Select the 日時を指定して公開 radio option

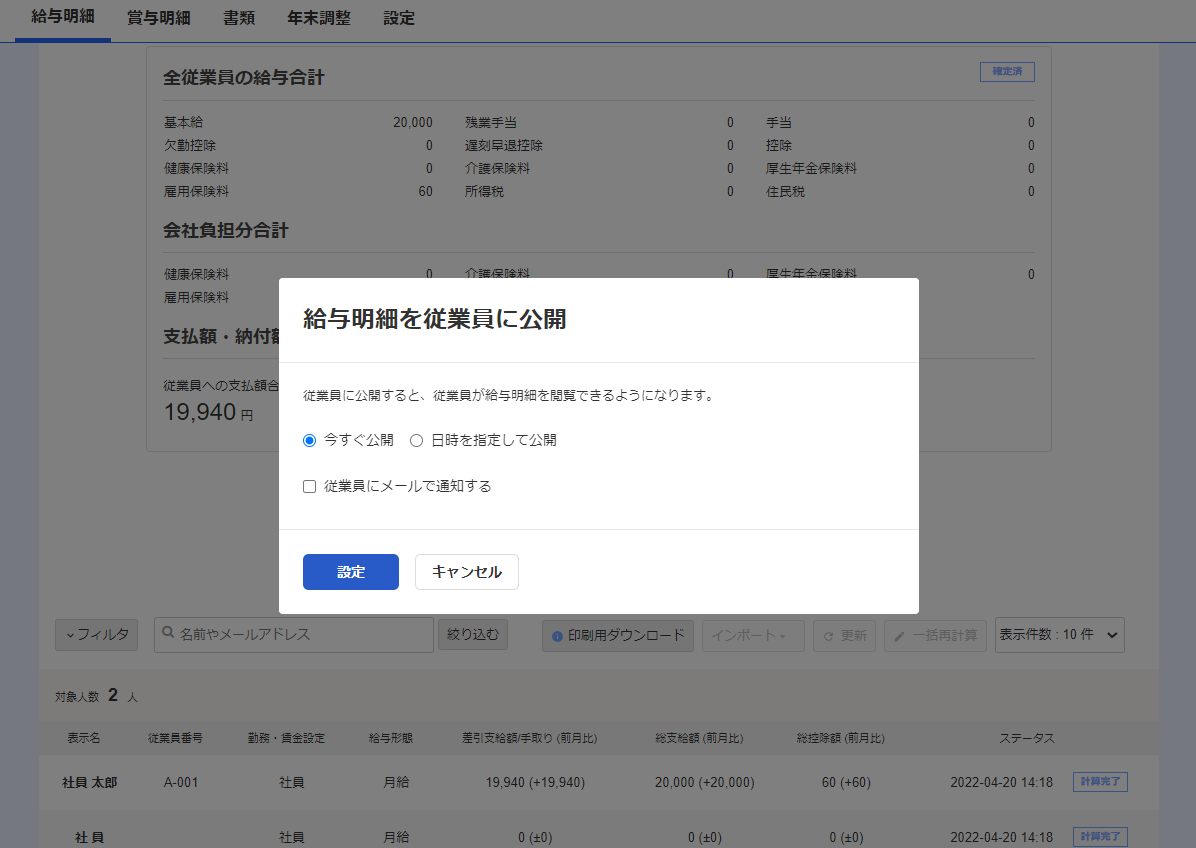tap(417, 440)
